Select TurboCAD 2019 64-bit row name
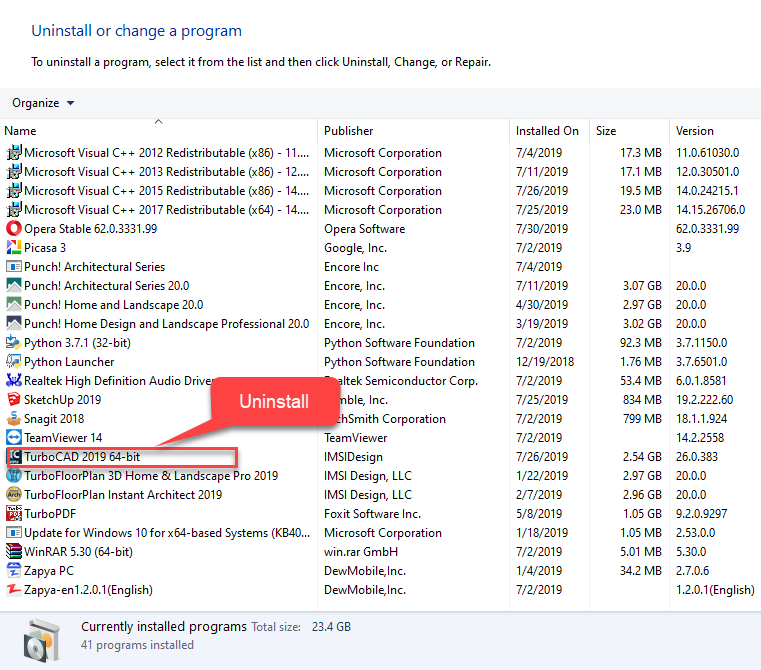 point(82,457)
